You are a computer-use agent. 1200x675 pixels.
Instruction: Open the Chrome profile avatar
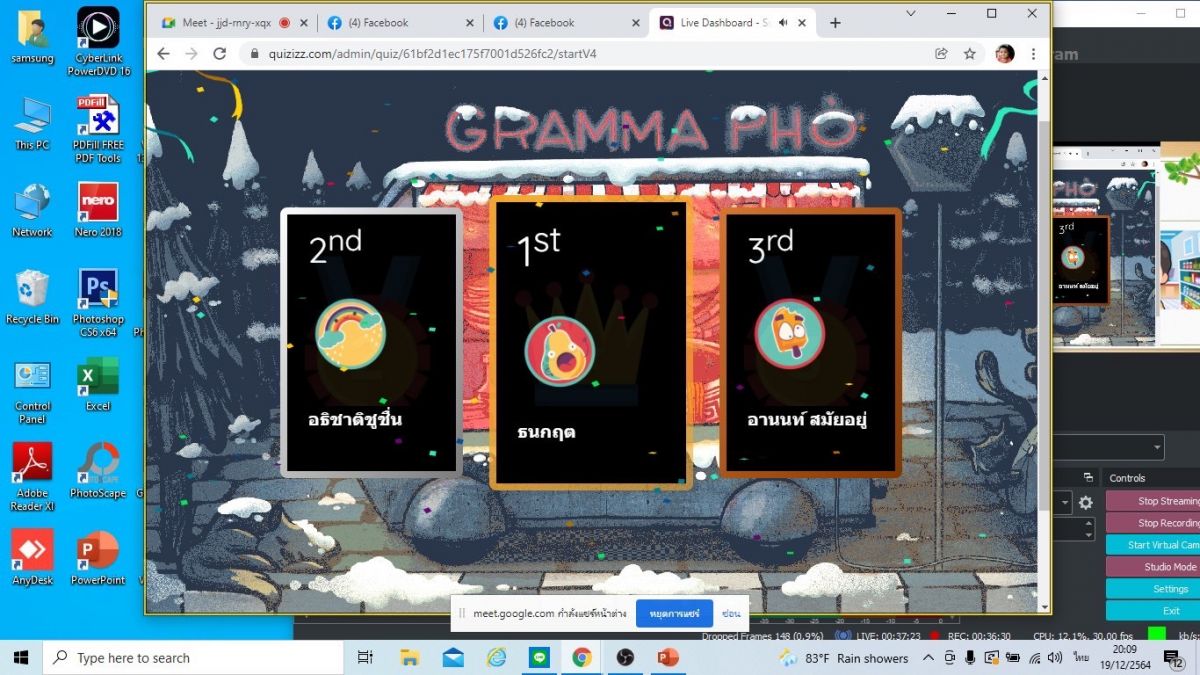tap(1004, 54)
